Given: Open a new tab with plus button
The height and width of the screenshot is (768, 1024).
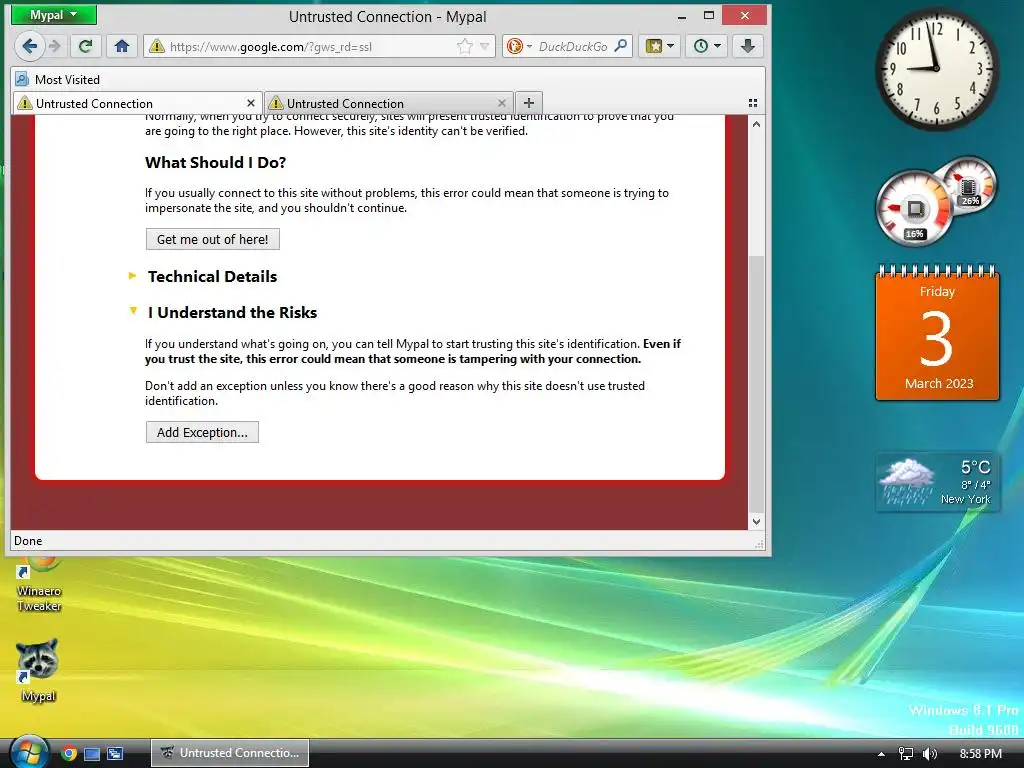Looking at the screenshot, I should (529, 103).
